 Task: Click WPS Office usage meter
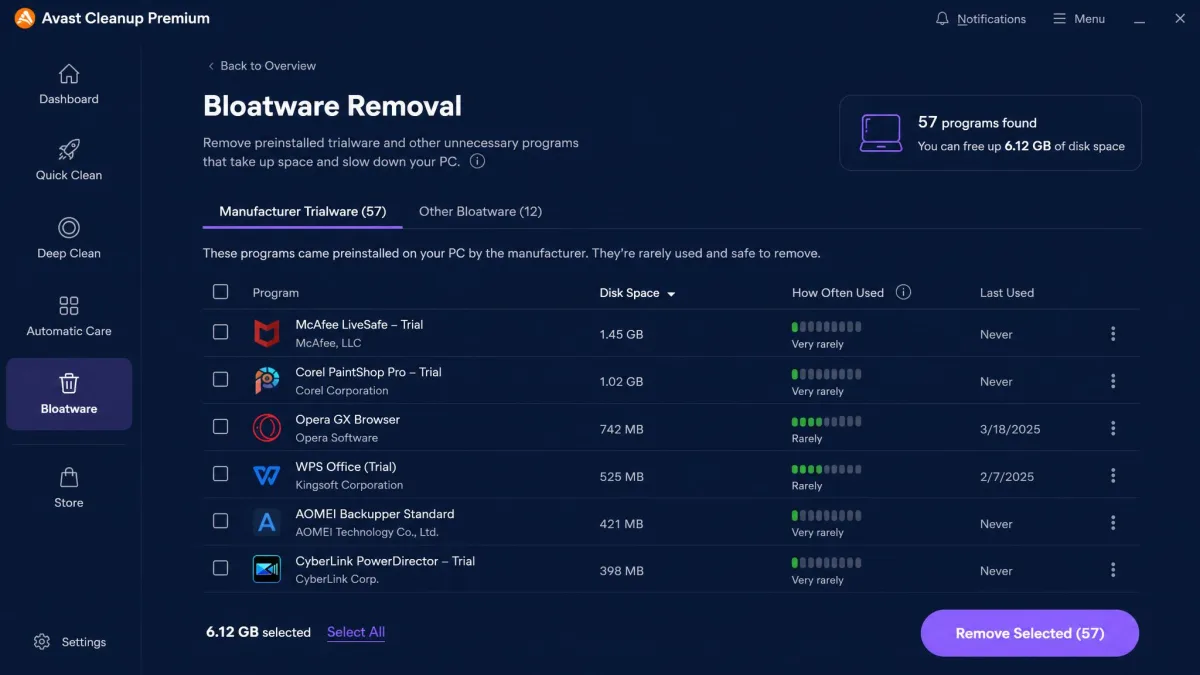(x=826, y=469)
